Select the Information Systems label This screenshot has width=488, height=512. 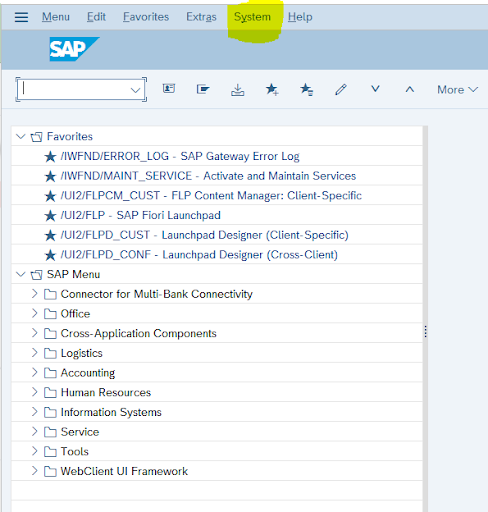click(x=111, y=412)
